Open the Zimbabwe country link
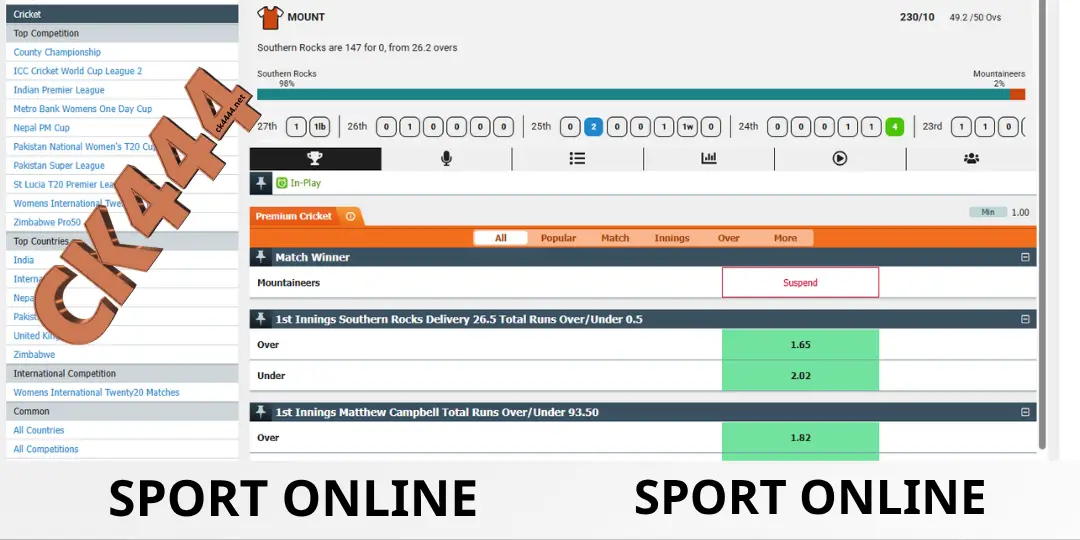This screenshot has height=540, width=1080. 34,355
